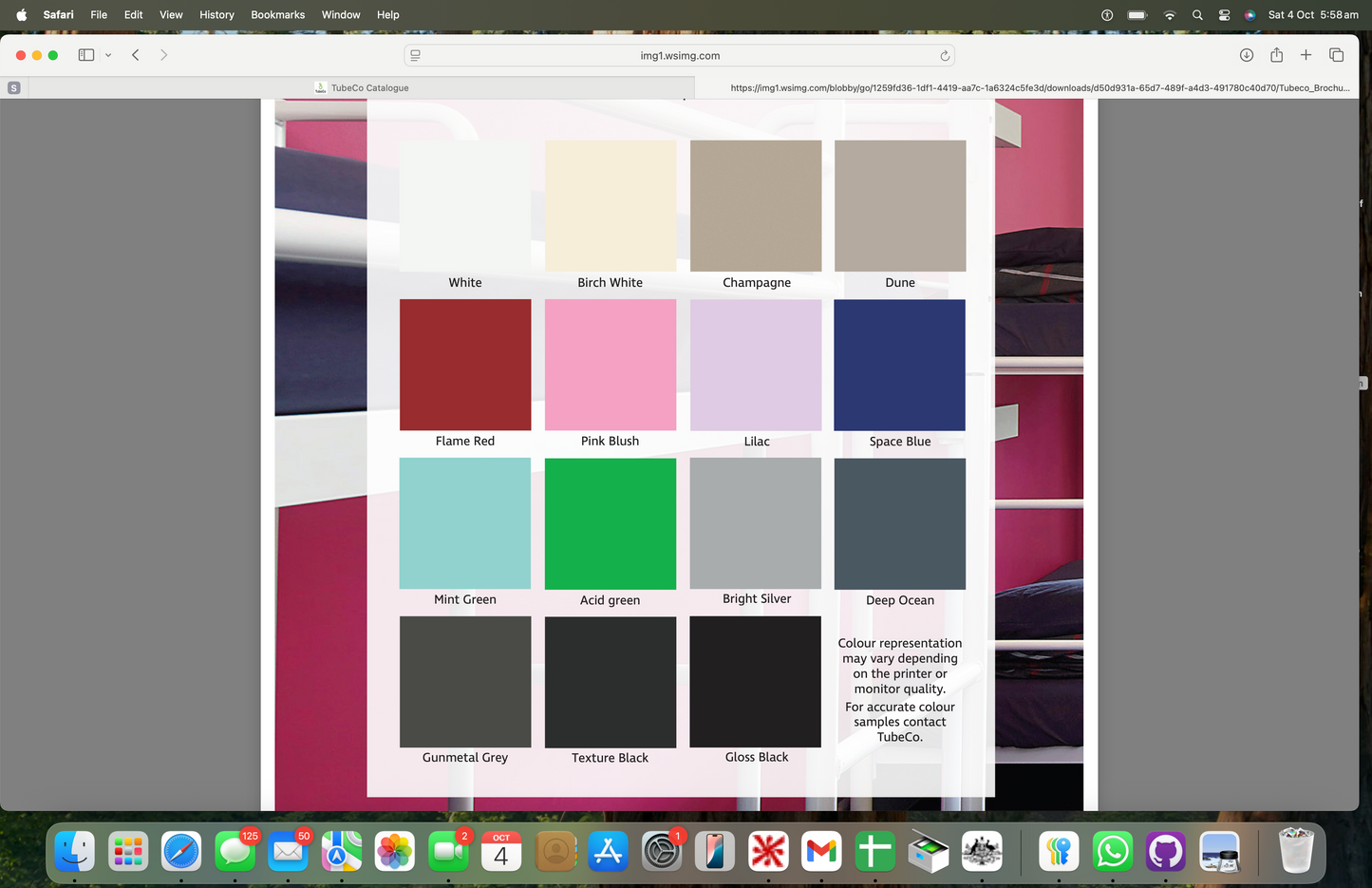Open Control Centre in menu bar
The width and height of the screenshot is (1372, 888).
(x=1224, y=14)
